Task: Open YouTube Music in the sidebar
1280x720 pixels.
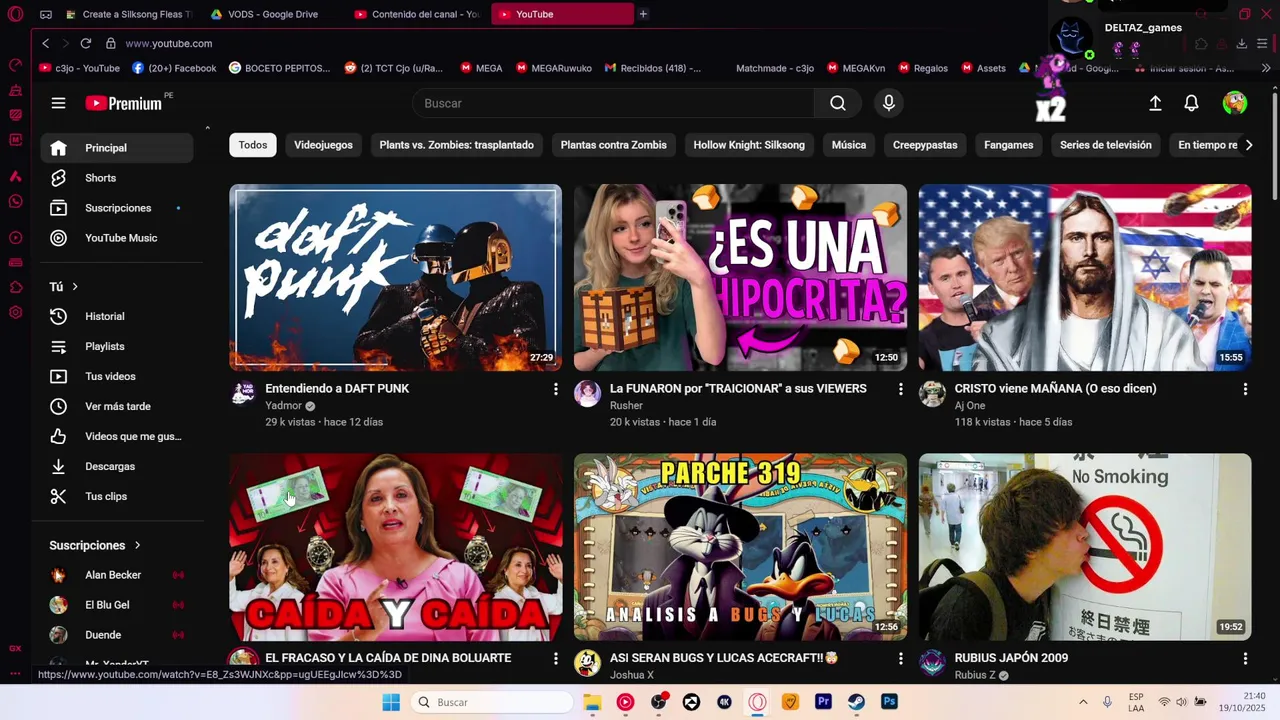Action: coord(117,238)
